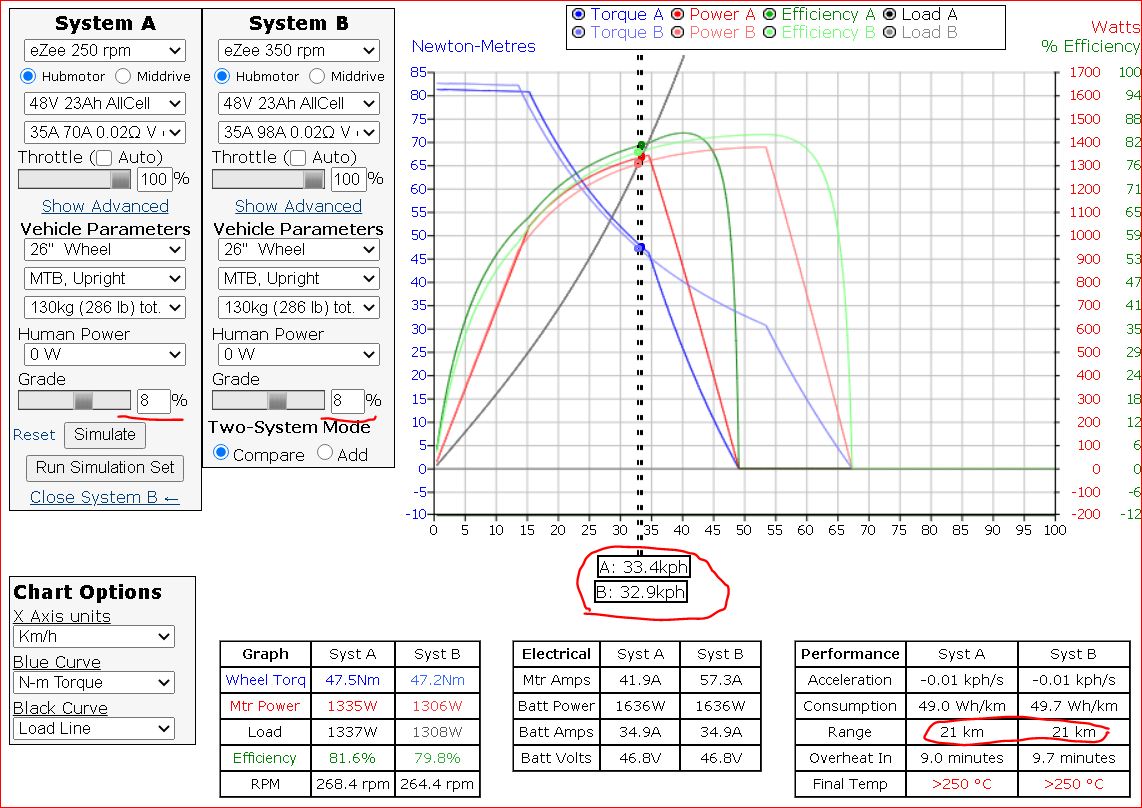The image size is (1142, 808).
Task: Click the '49.7 Wh/km' Consumption cell
Action: [1074, 706]
